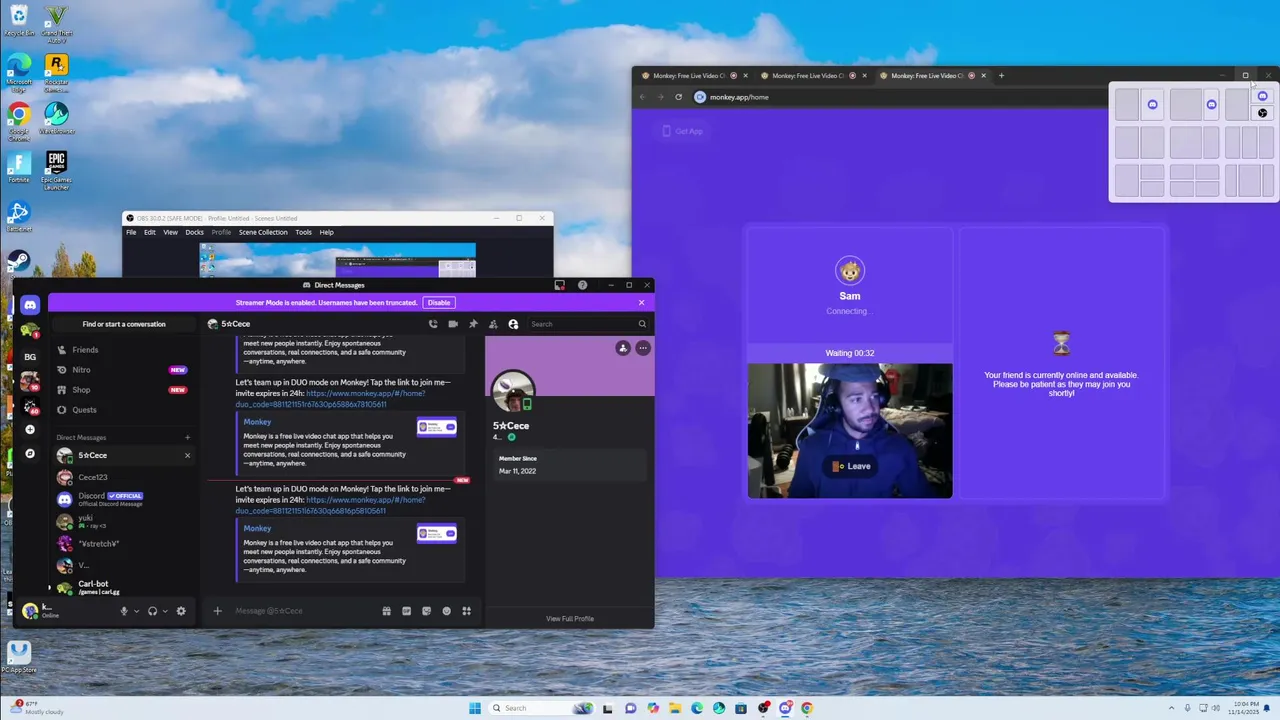Open Discord user settings gear
This screenshot has height=720, width=1280.
(181, 611)
